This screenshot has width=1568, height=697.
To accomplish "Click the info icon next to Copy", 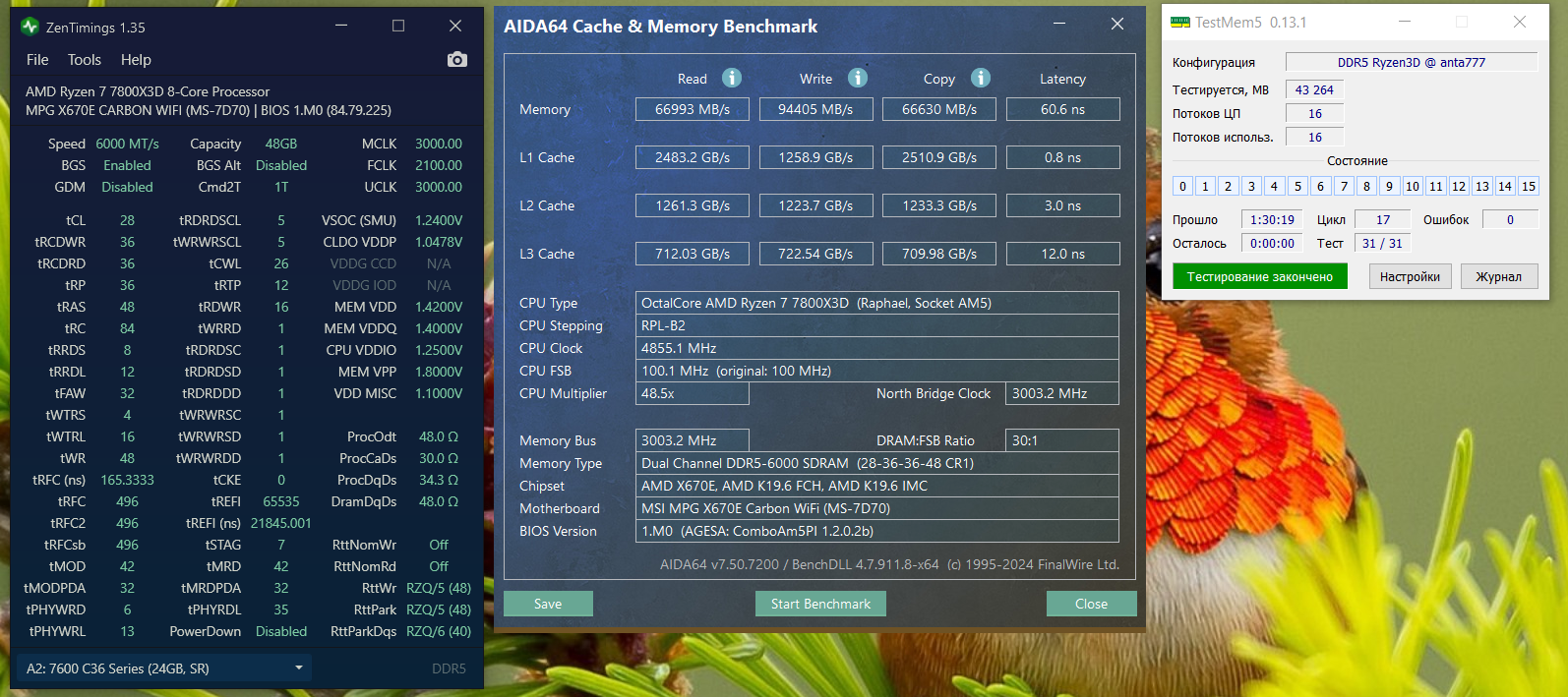I will (981, 78).
